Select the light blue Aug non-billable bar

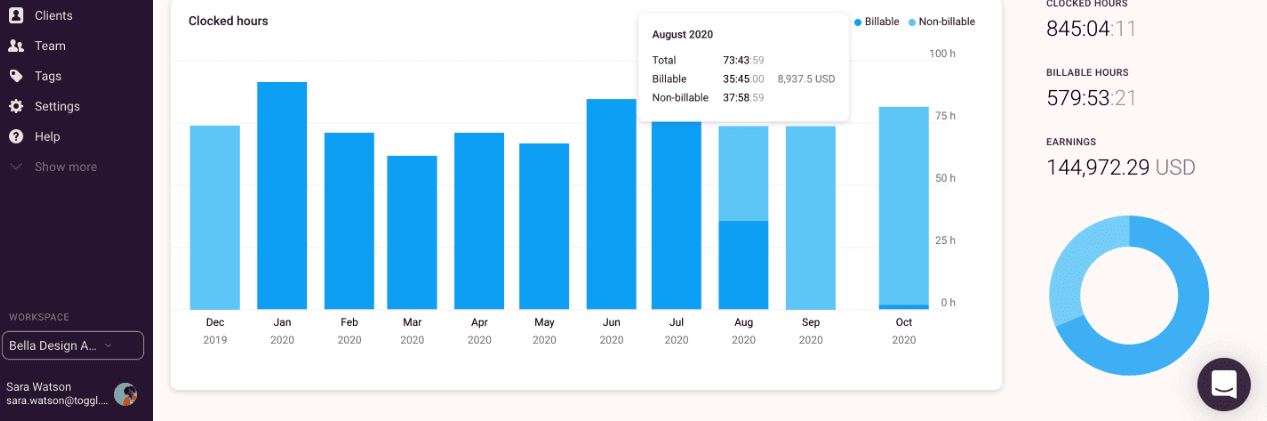coord(743,173)
